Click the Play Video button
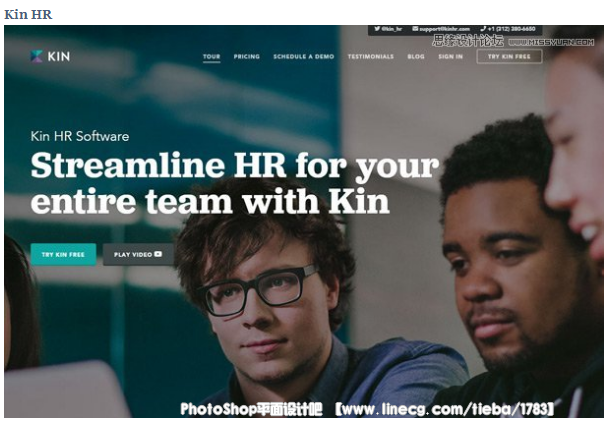Viewport: 604px width, 426px height. coord(138,254)
